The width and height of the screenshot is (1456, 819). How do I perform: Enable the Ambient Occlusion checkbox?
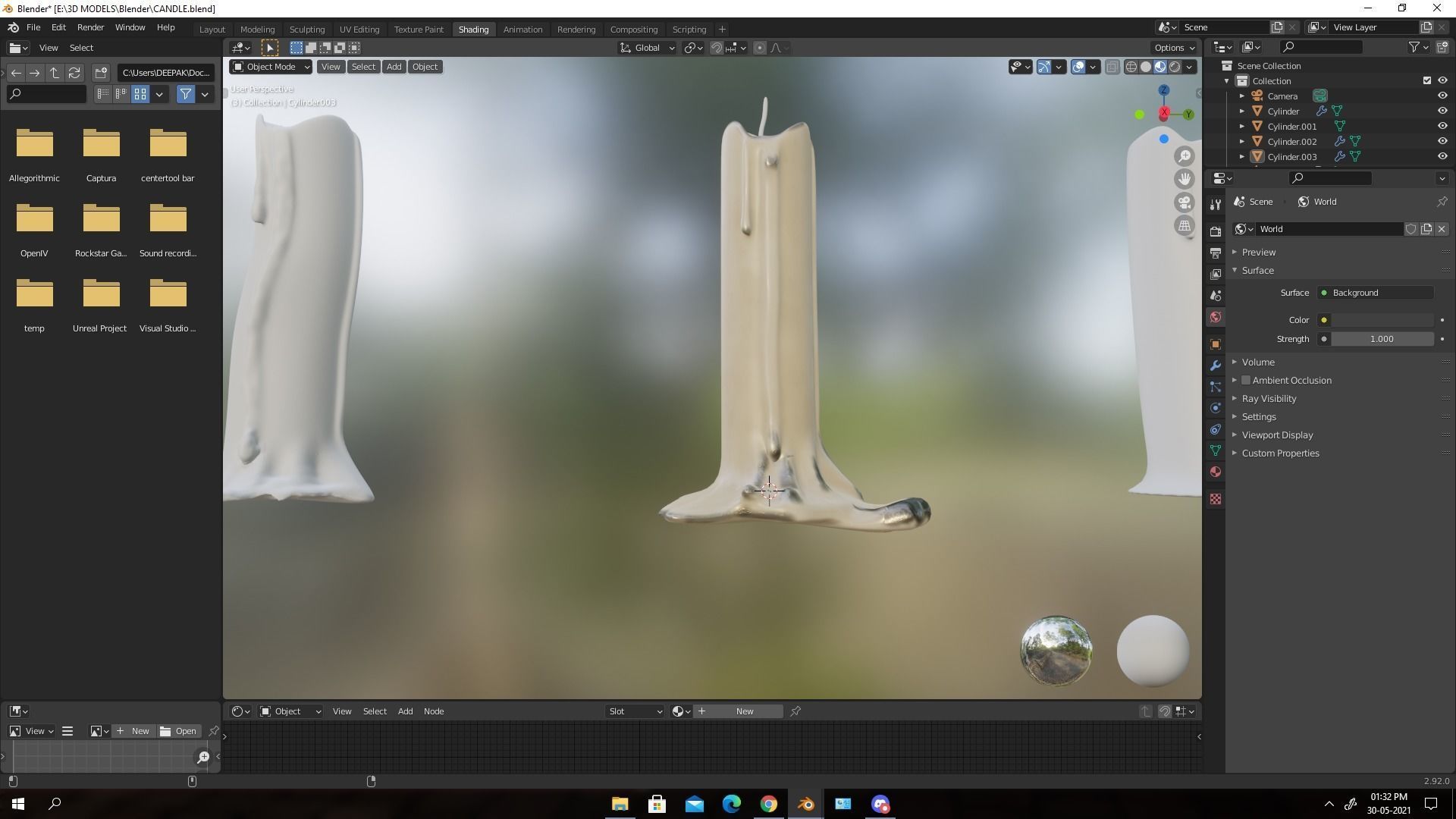[1246, 381]
